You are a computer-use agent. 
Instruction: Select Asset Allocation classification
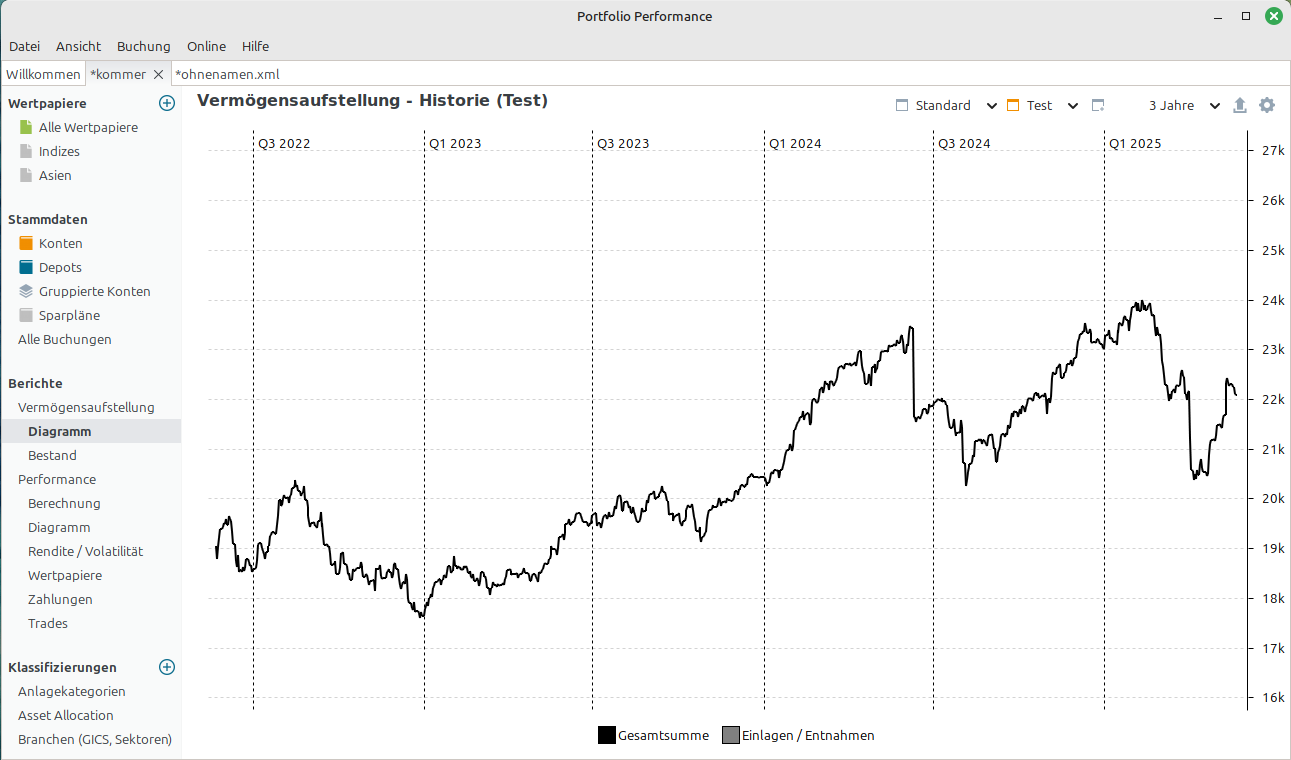(65, 715)
